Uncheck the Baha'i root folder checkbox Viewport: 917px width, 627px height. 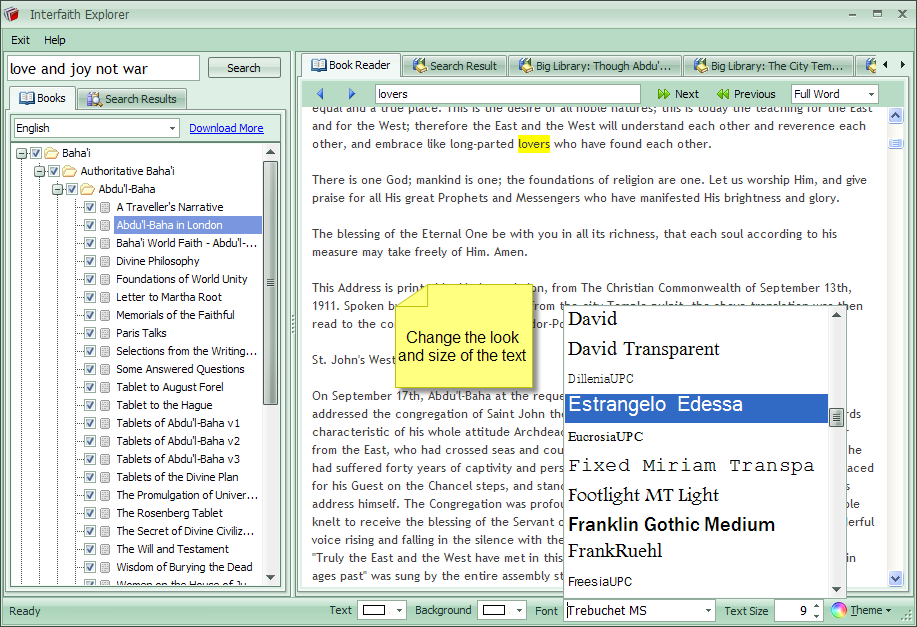pyautogui.click(x=36, y=153)
